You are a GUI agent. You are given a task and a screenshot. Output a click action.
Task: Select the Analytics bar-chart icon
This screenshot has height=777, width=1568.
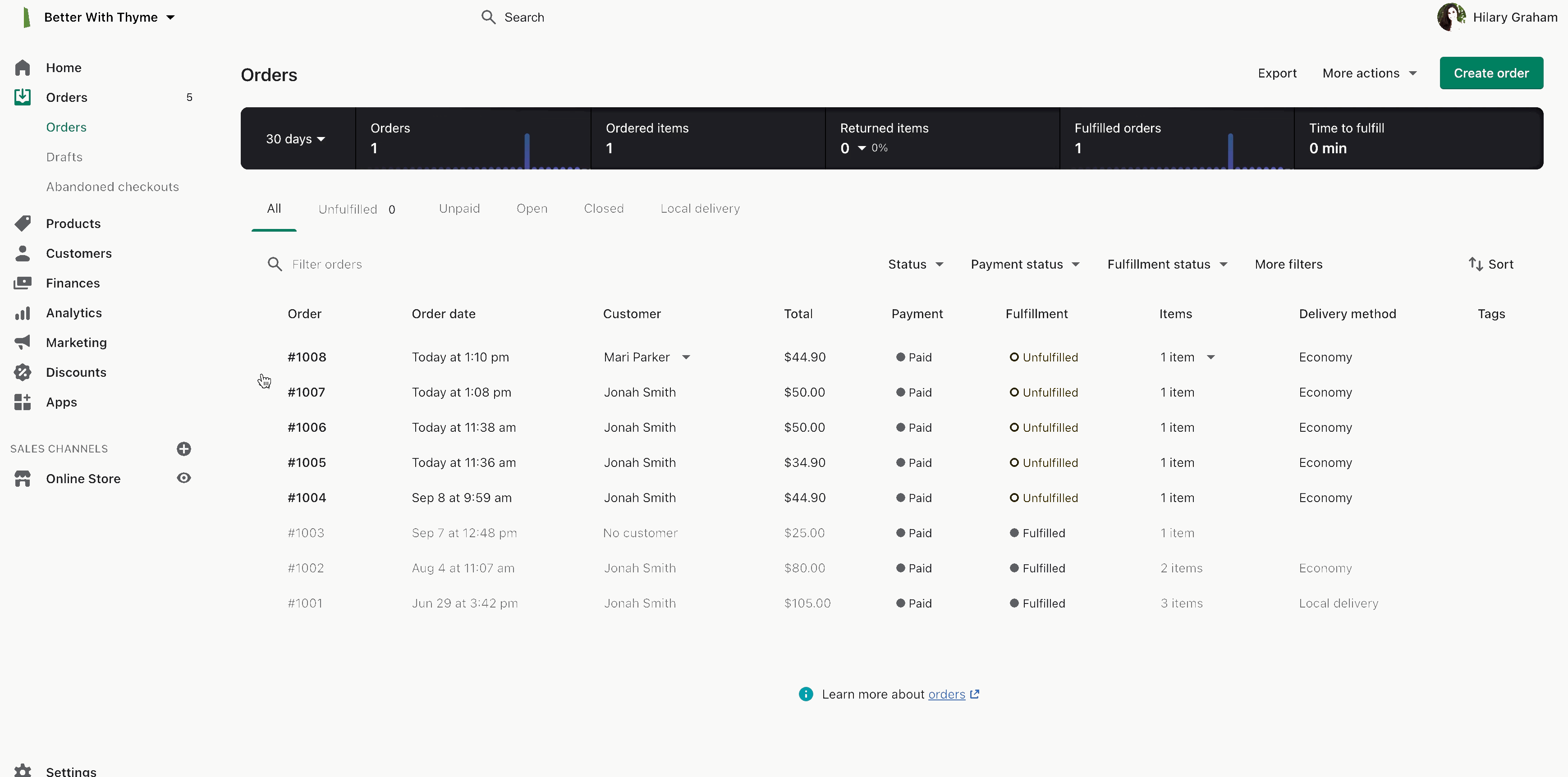pyautogui.click(x=23, y=312)
